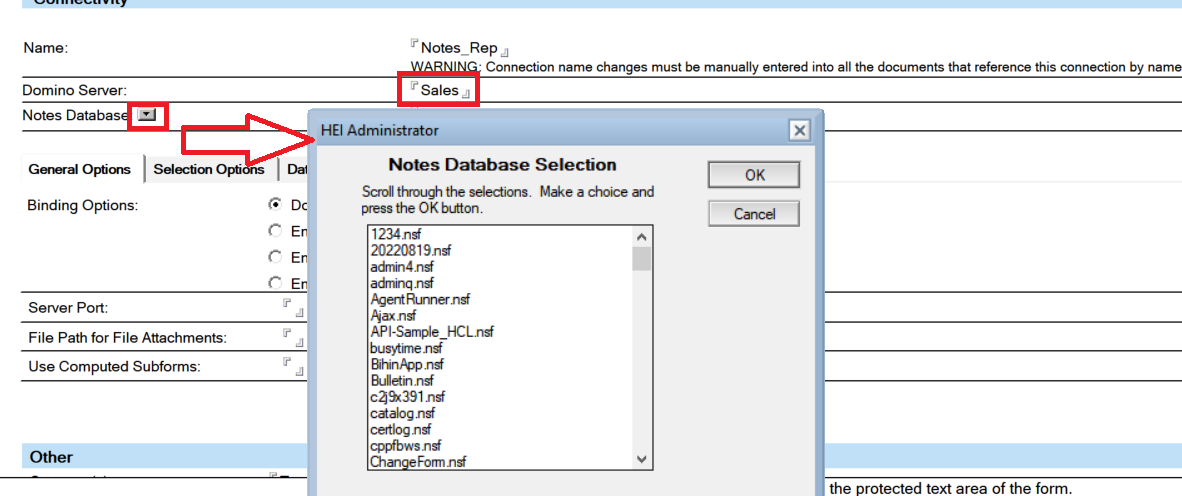Open the Notes Database dropdown button

click(147, 115)
